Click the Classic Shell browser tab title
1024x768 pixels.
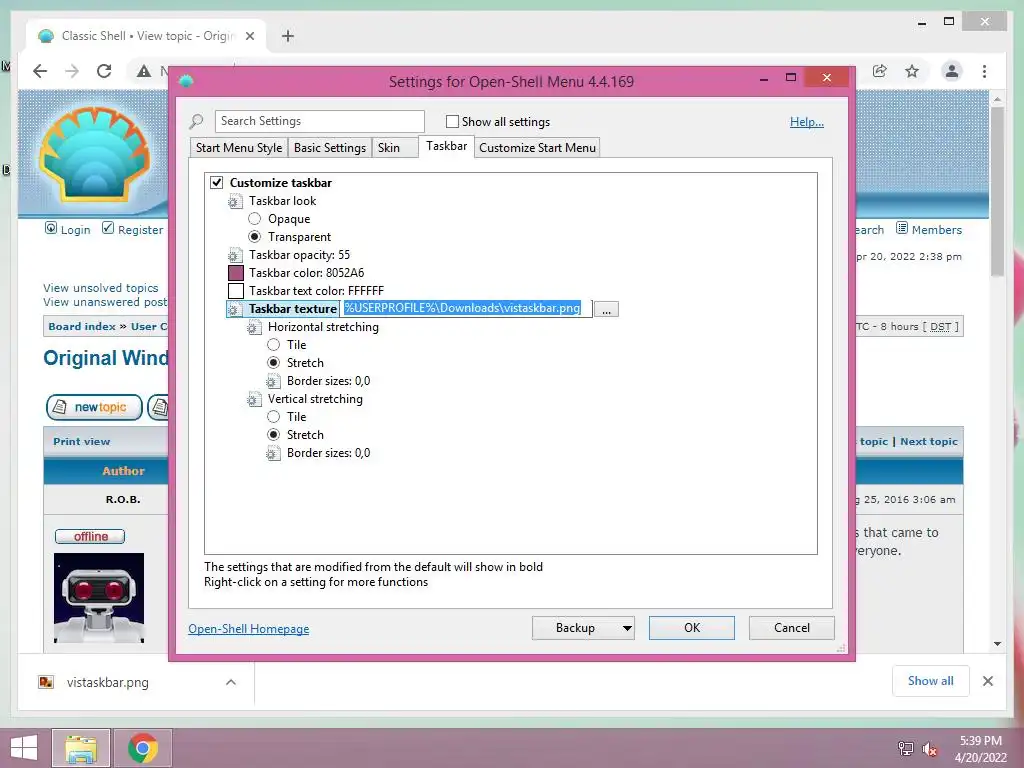(148, 36)
